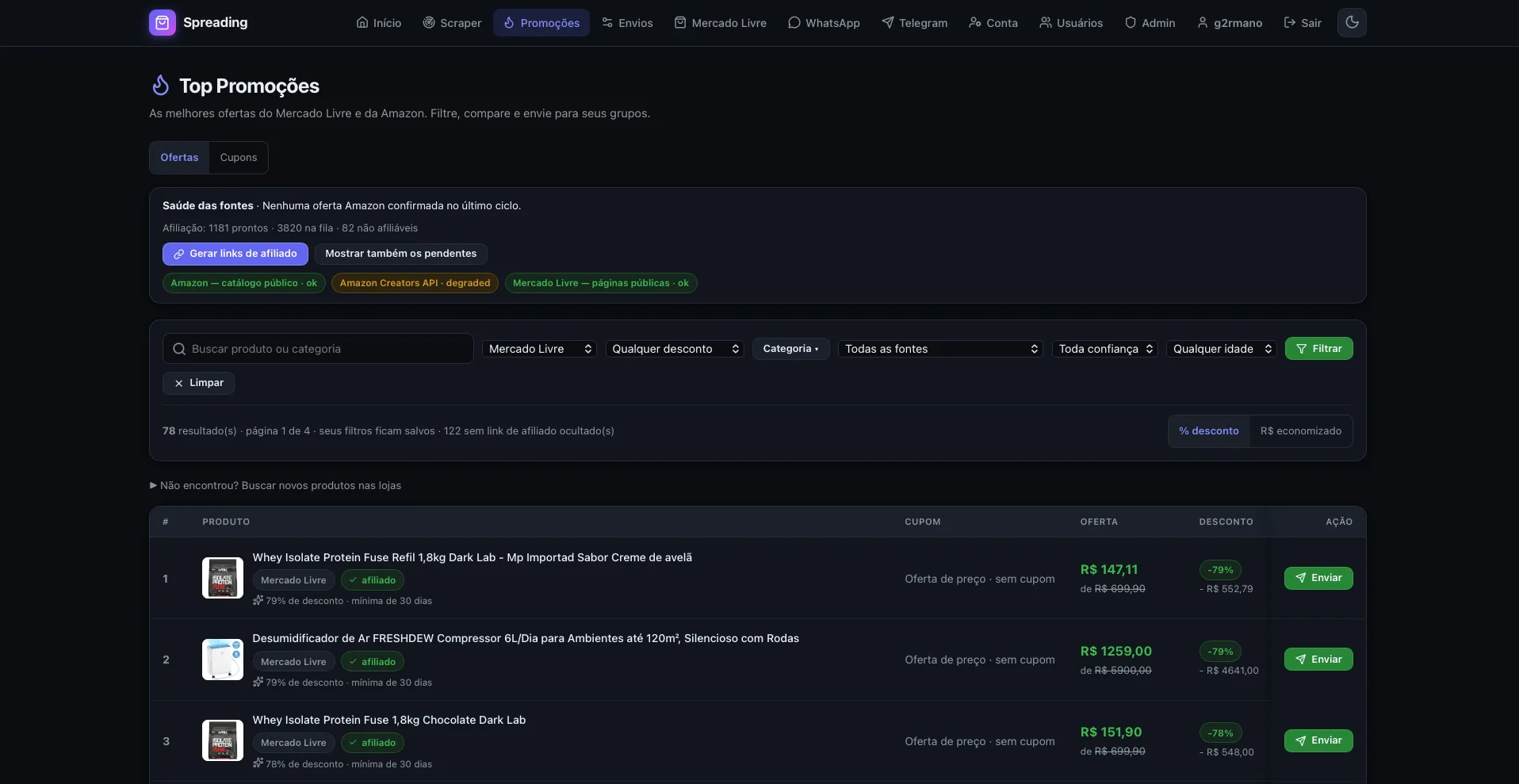Clear filters with Limpar button
Viewport: 1519px width, 784px height.
(x=198, y=383)
